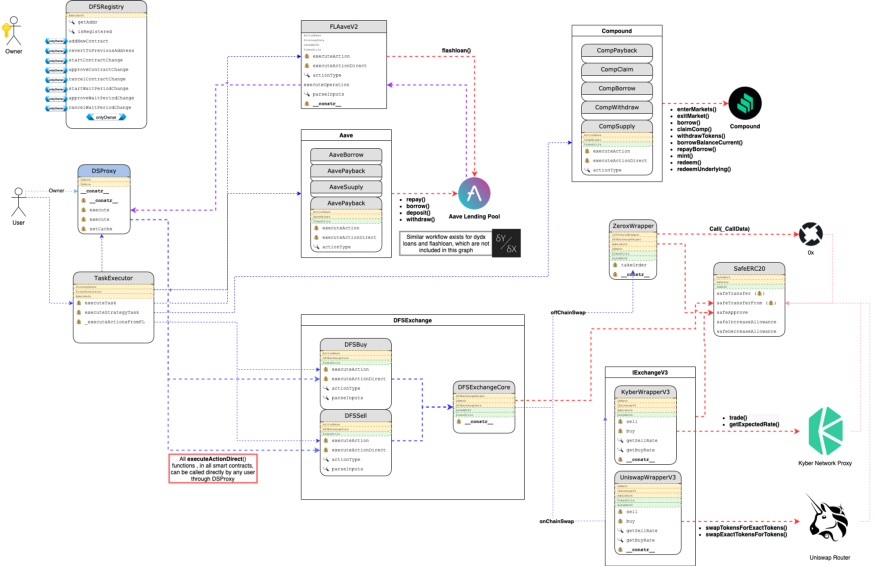The image size is (875, 566).
Task: Click the onlyOwner badge beside addNewContract
Action: pyautogui.click(x=56, y=41)
